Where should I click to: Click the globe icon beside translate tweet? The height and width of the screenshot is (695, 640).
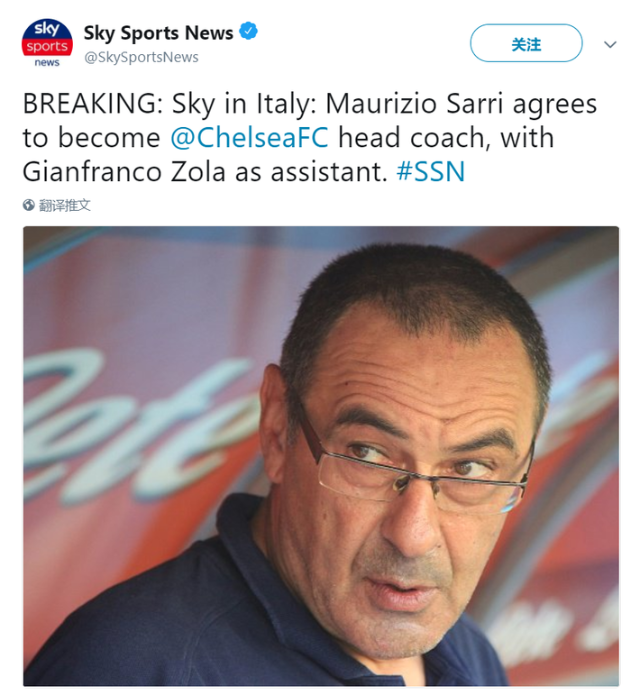tap(29, 205)
